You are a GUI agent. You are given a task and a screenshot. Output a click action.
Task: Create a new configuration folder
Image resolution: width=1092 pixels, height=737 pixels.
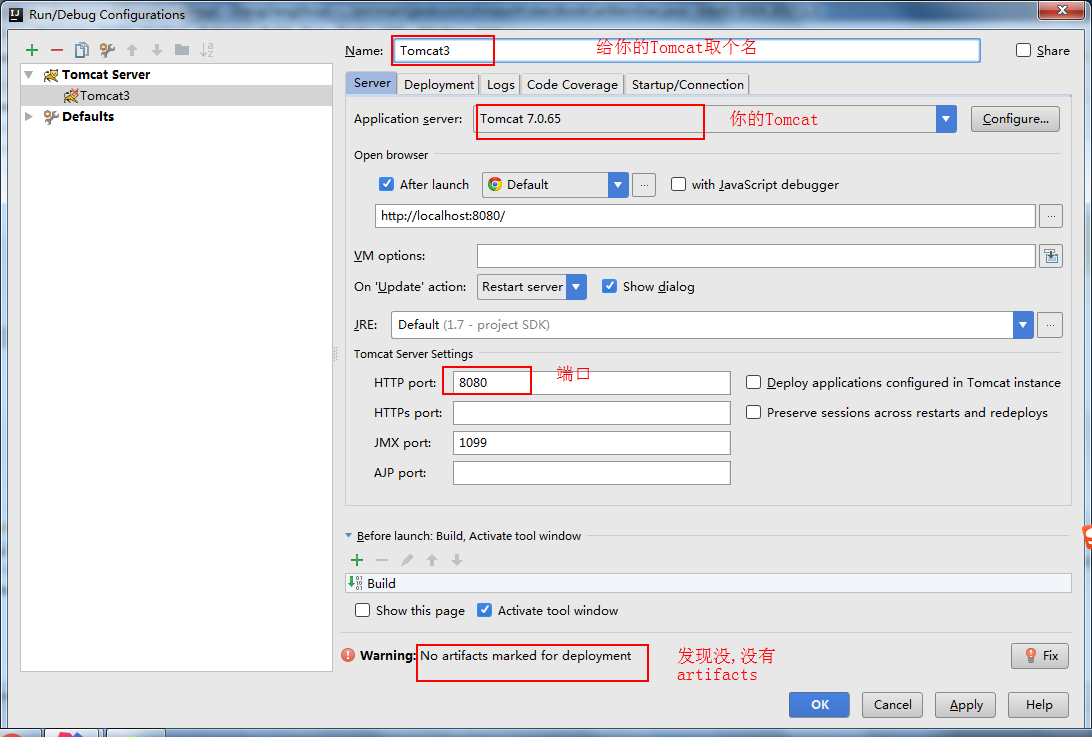[182, 49]
